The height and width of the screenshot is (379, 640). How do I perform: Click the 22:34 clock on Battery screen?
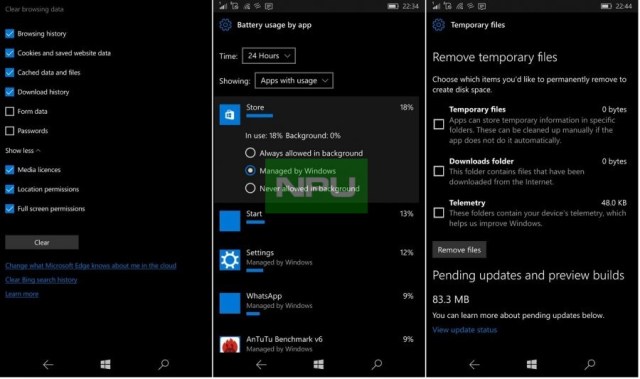tap(410, 6)
